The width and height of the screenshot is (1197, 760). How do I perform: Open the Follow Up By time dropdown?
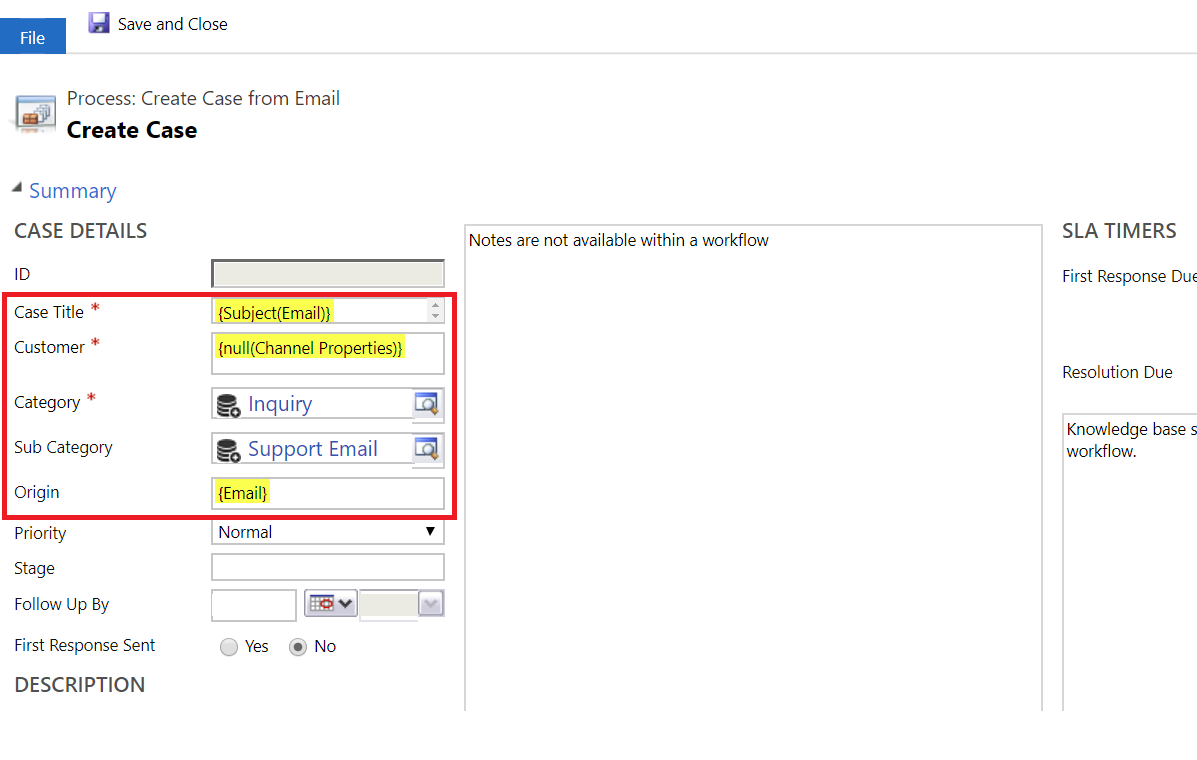point(431,604)
